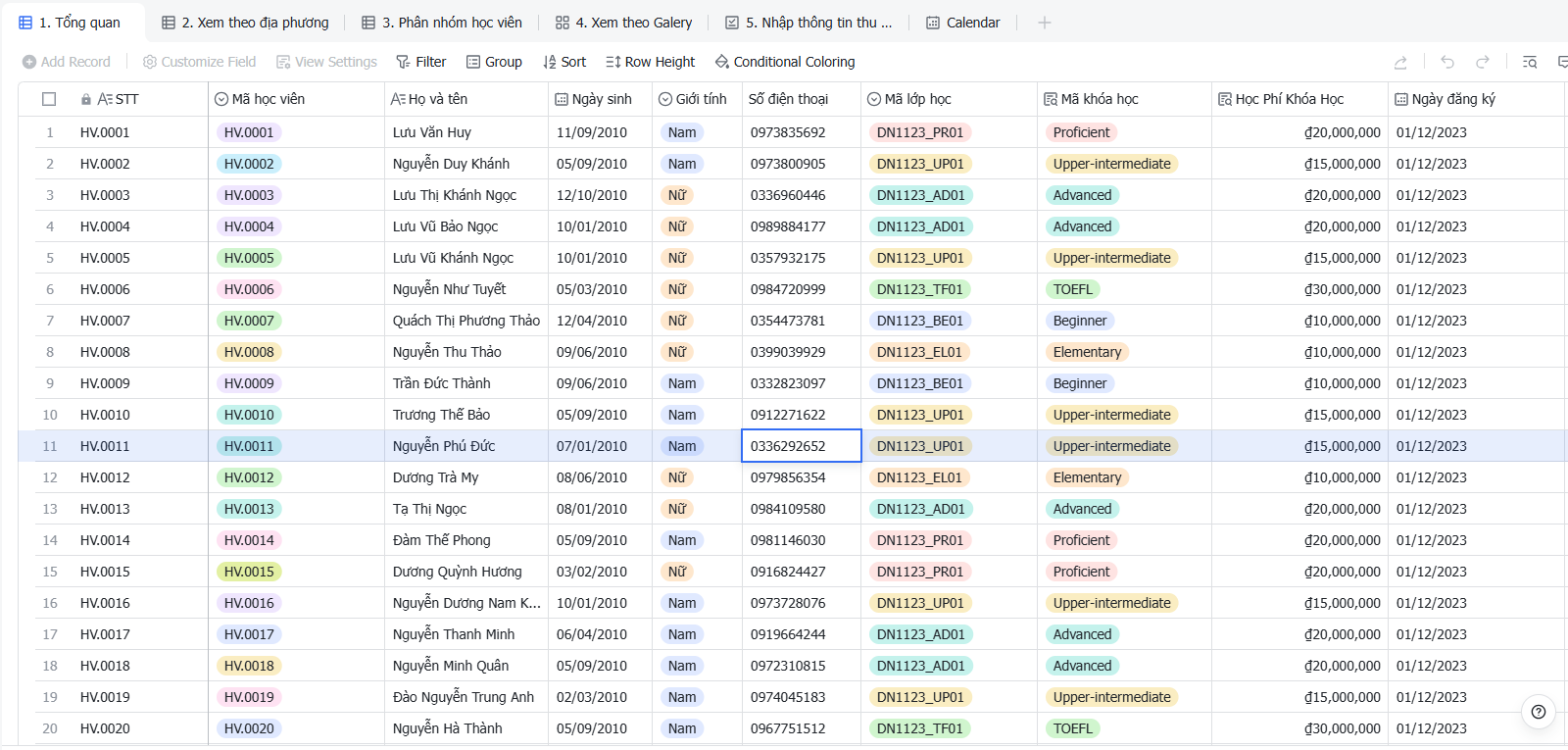The image size is (1568, 750).
Task: Click Elementary tag for Nguyễn Thu Thảo
Action: tap(1087, 352)
